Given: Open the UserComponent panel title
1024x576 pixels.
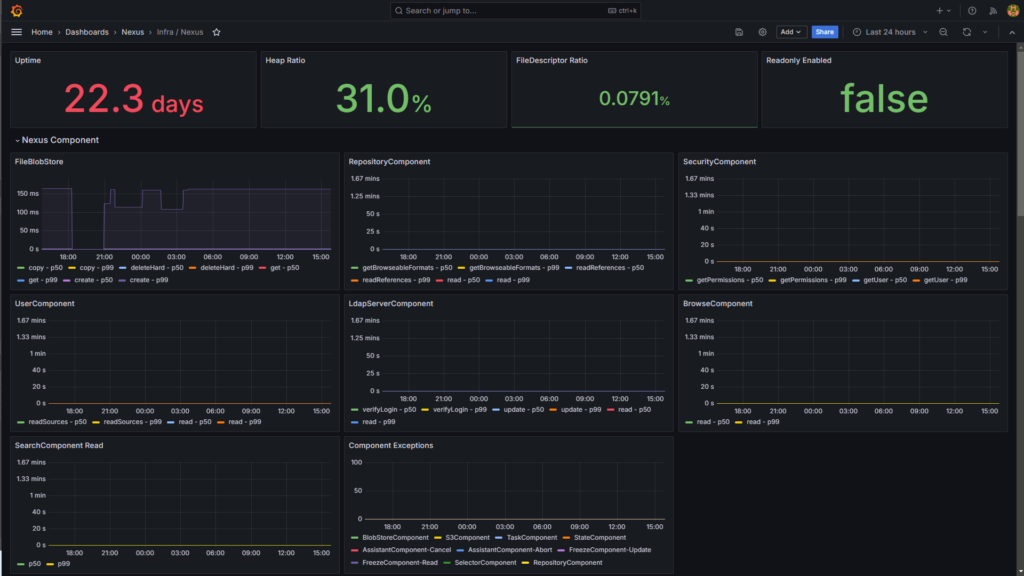Looking at the screenshot, I should pos(44,303).
